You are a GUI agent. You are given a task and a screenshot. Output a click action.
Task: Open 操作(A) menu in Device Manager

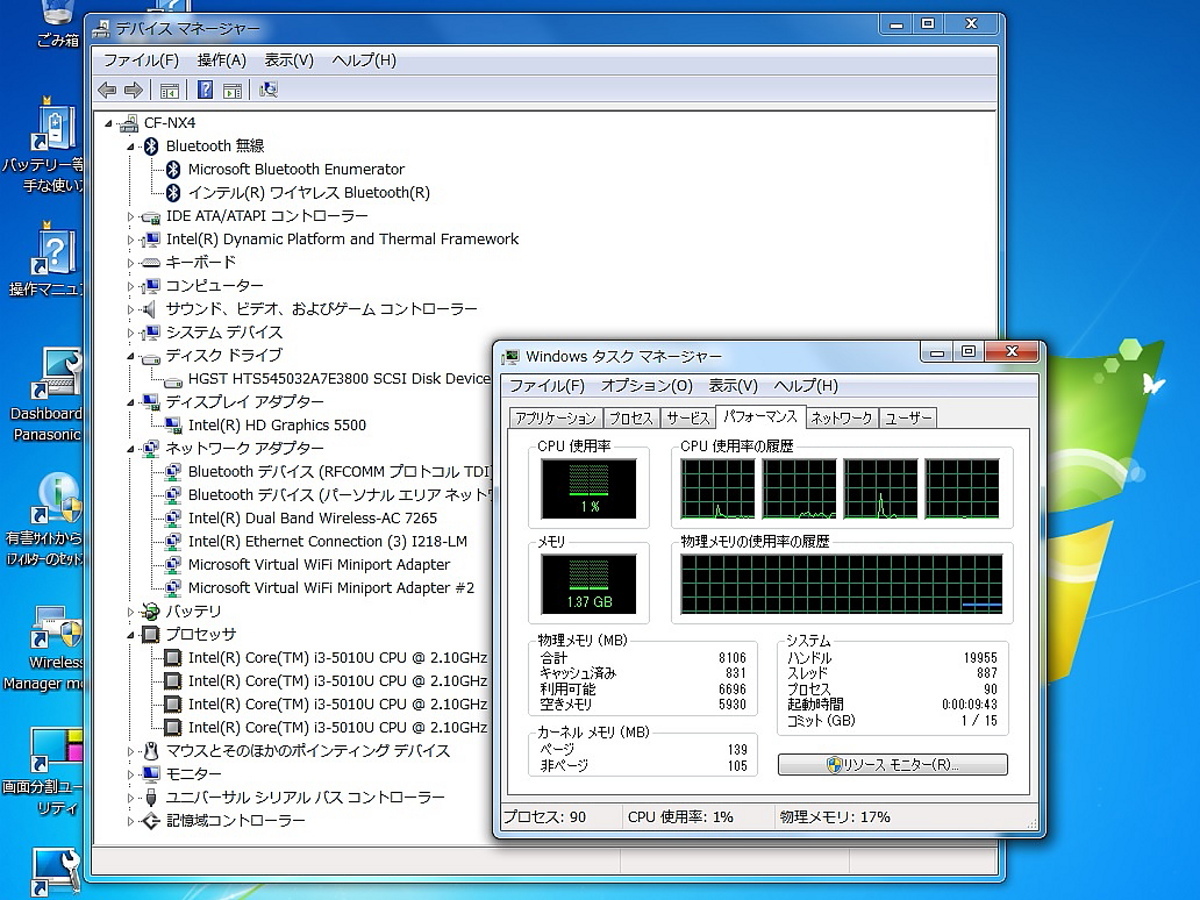(x=221, y=60)
